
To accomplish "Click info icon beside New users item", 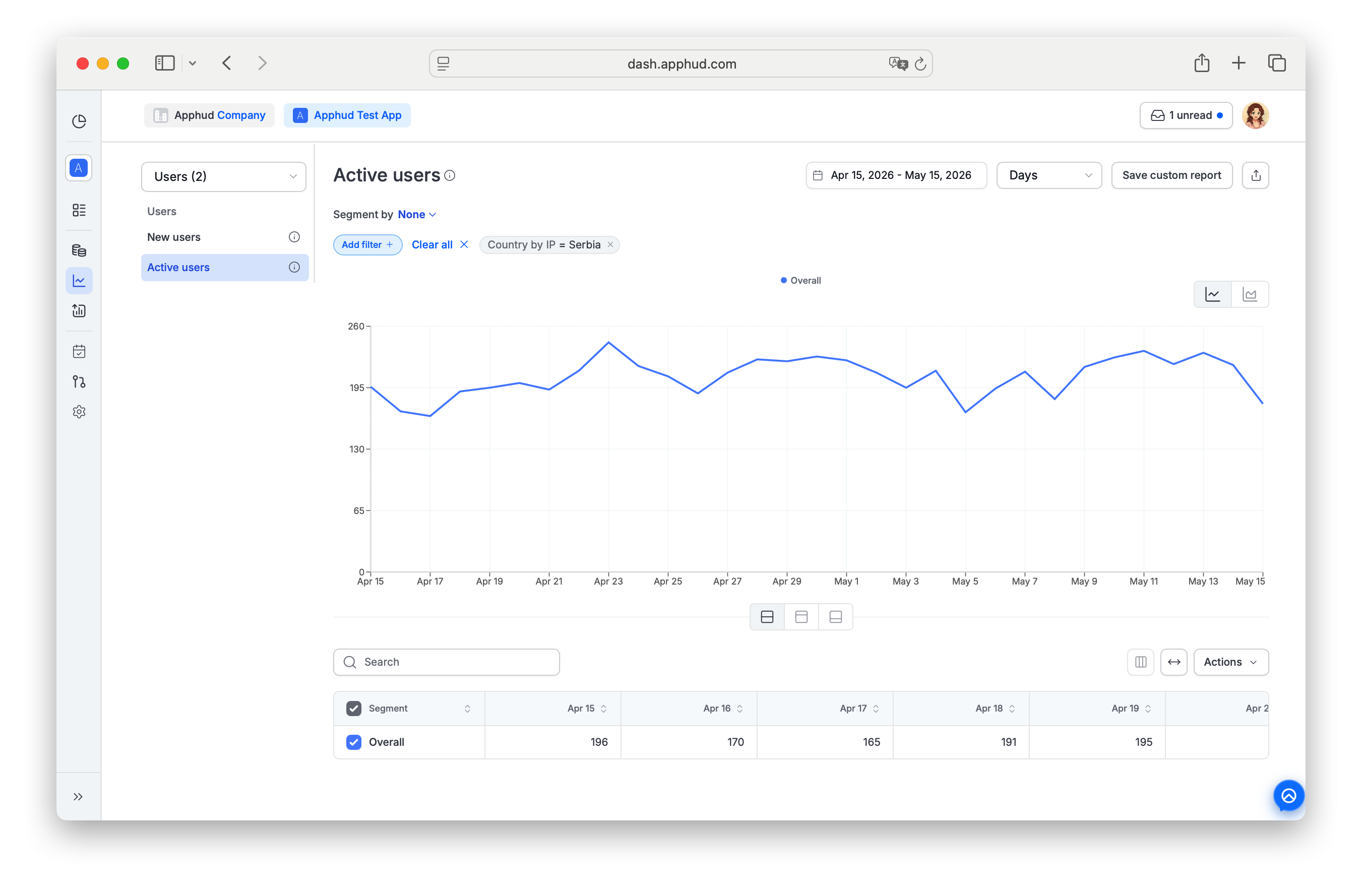I will pyautogui.click(x=294, y=237).
